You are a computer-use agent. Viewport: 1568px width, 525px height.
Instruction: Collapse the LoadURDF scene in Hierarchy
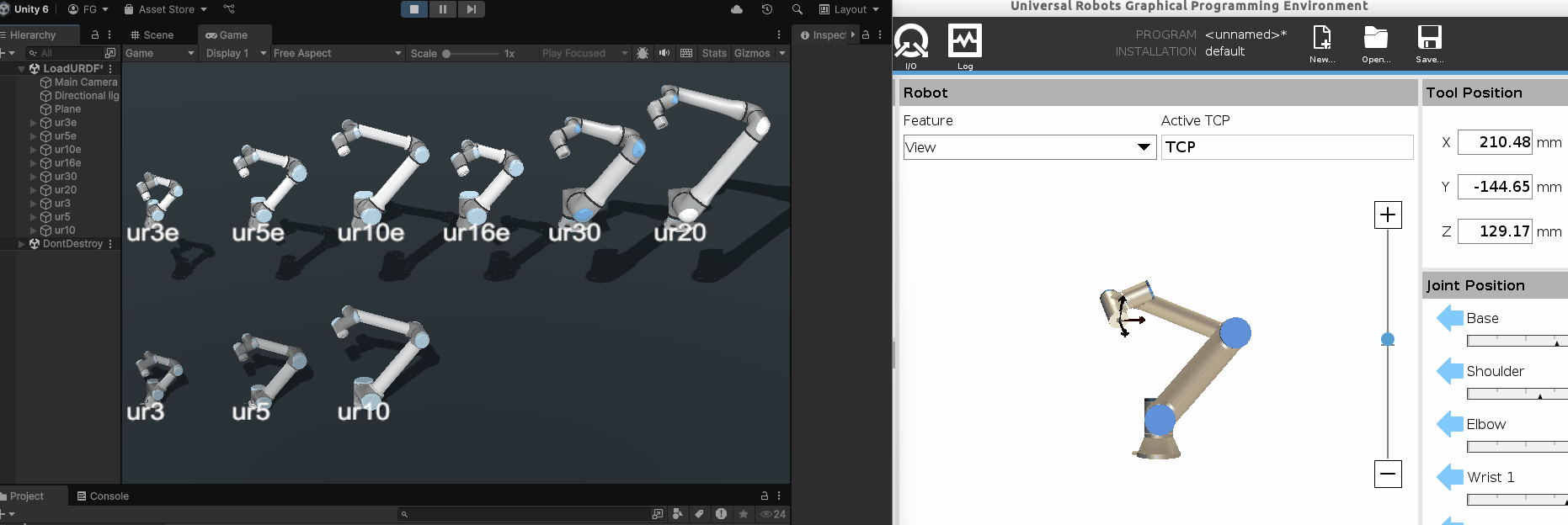click(22, 69)
